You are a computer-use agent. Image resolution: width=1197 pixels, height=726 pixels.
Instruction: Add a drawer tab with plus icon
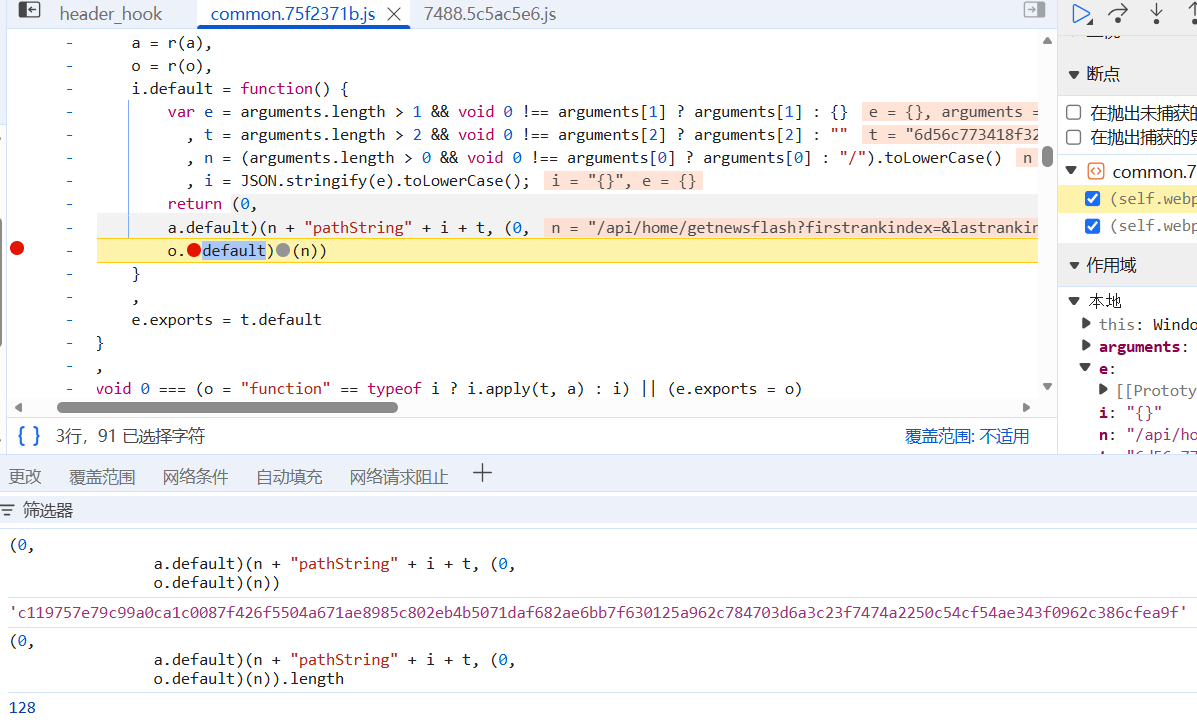point(482,474)
